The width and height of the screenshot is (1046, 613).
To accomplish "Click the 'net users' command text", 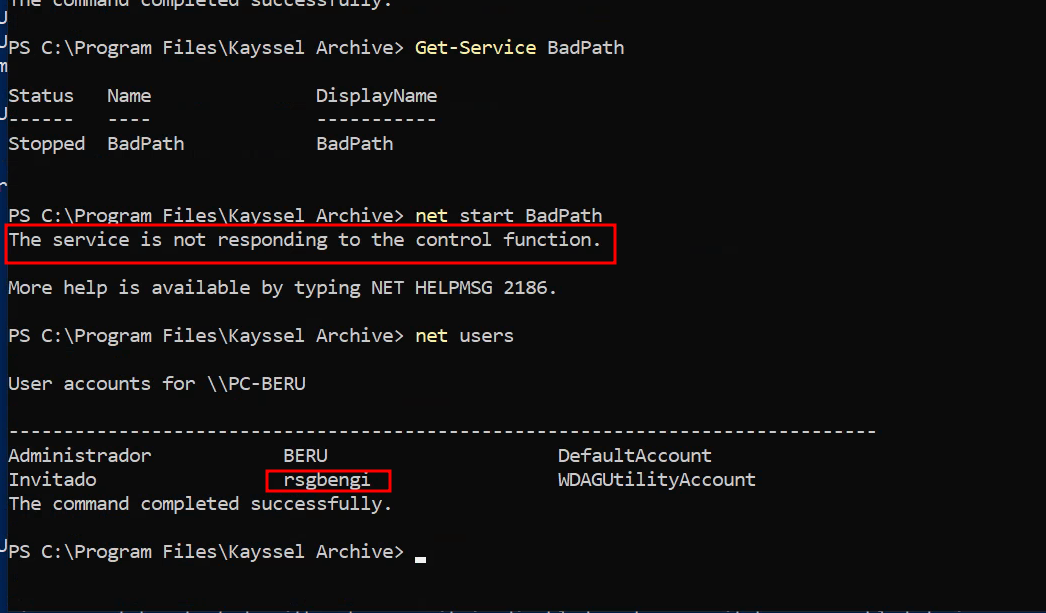I will (x=464, y=336).
